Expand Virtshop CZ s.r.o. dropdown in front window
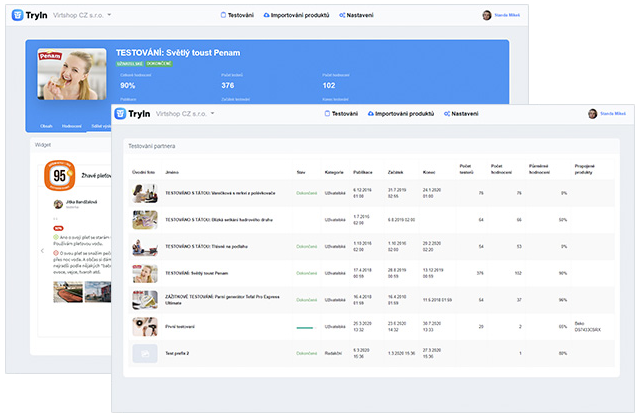This screenshot has width=640, height=419. click(x=185, y=113)
